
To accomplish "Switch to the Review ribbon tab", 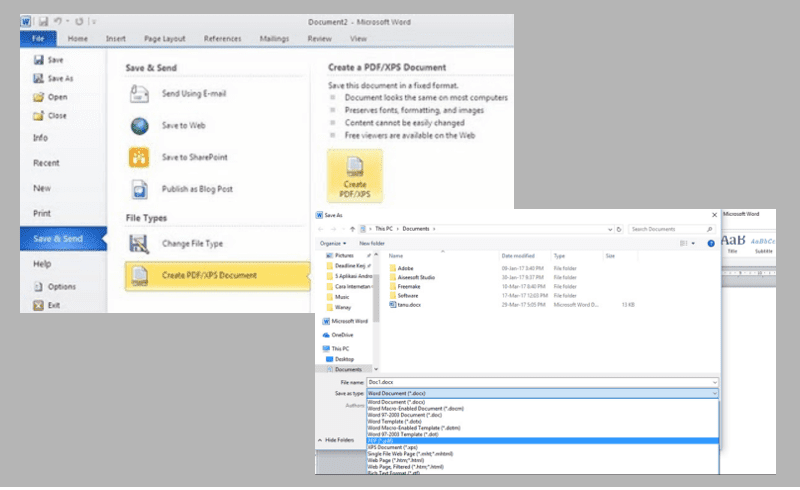I will click(319, 39).
